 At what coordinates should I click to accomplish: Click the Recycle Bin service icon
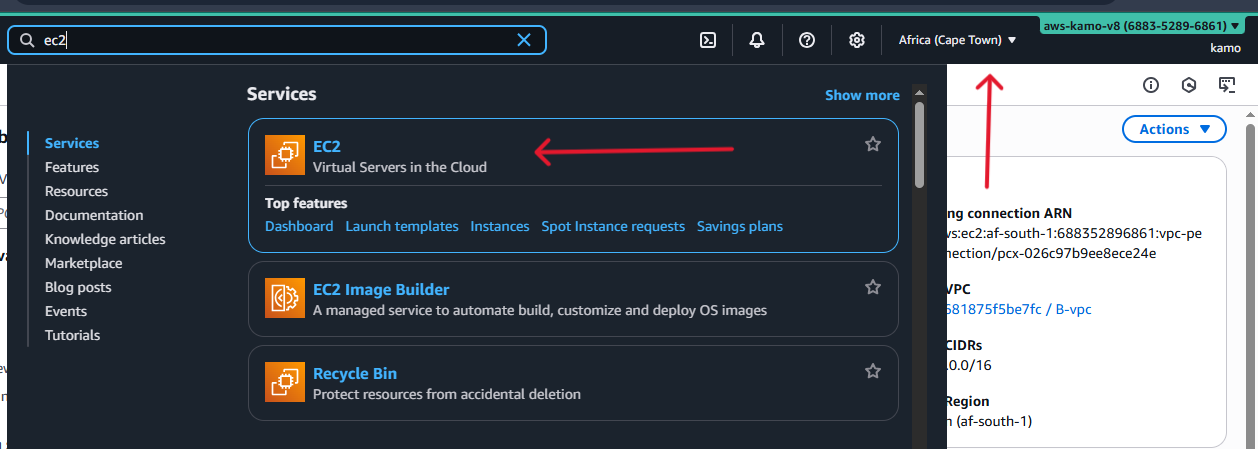pyautogui.click(x=285, y=382)
